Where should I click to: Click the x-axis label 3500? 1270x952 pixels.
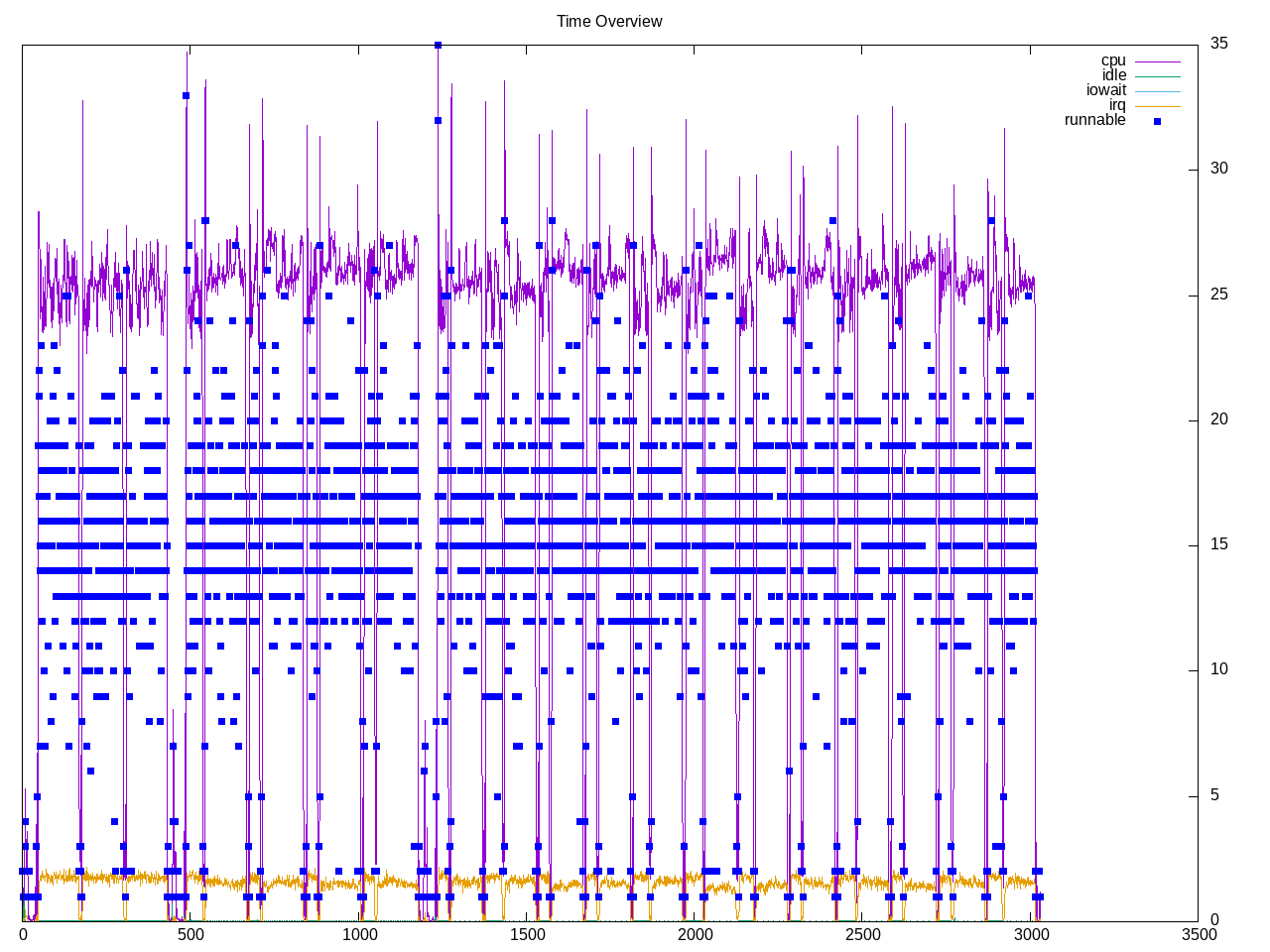click(x=1199, y=934)
